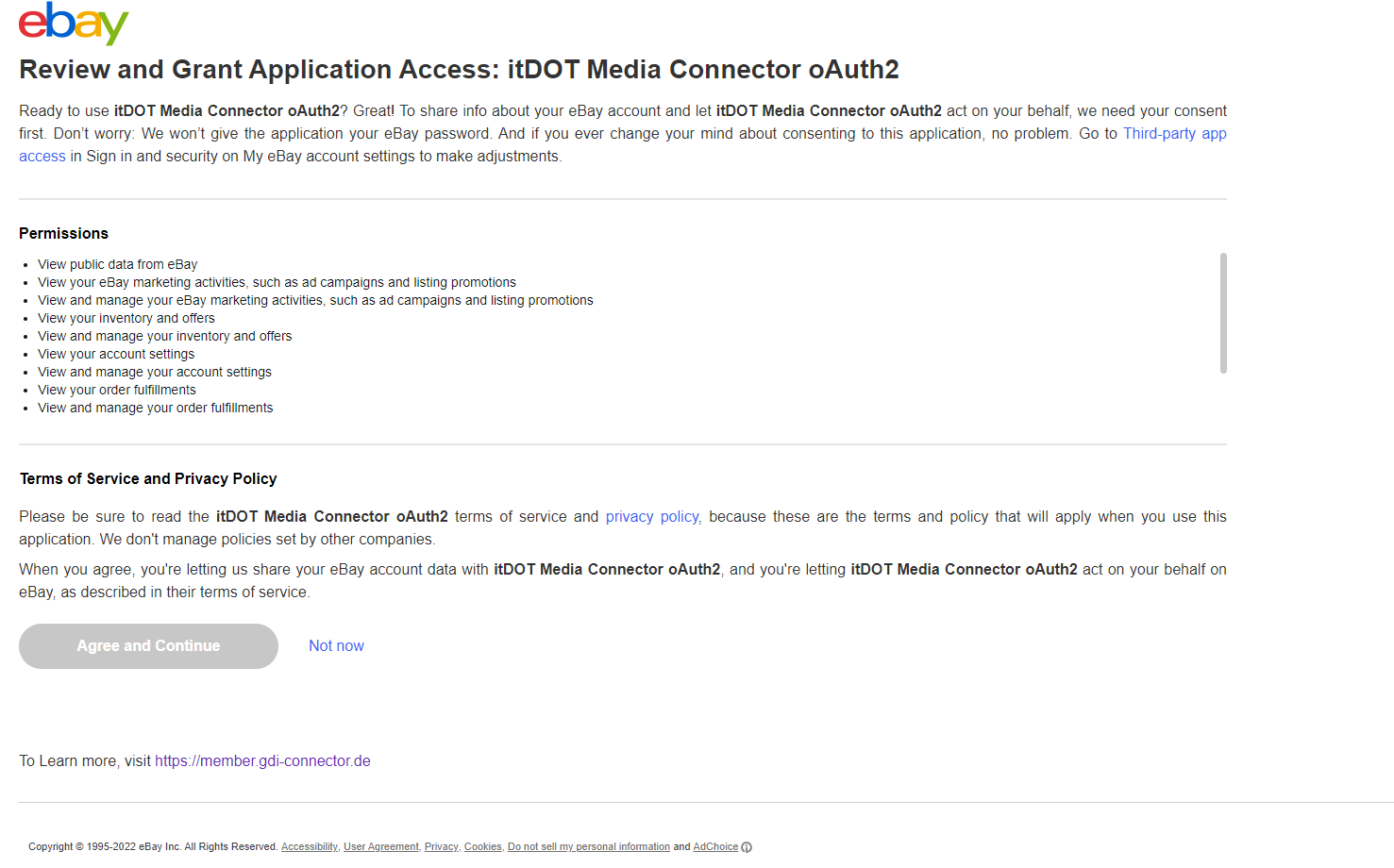The height and width of the screenshot is (868, 1394).
Task: Decline by clicking Not now
Action: [x=336, y=646]
